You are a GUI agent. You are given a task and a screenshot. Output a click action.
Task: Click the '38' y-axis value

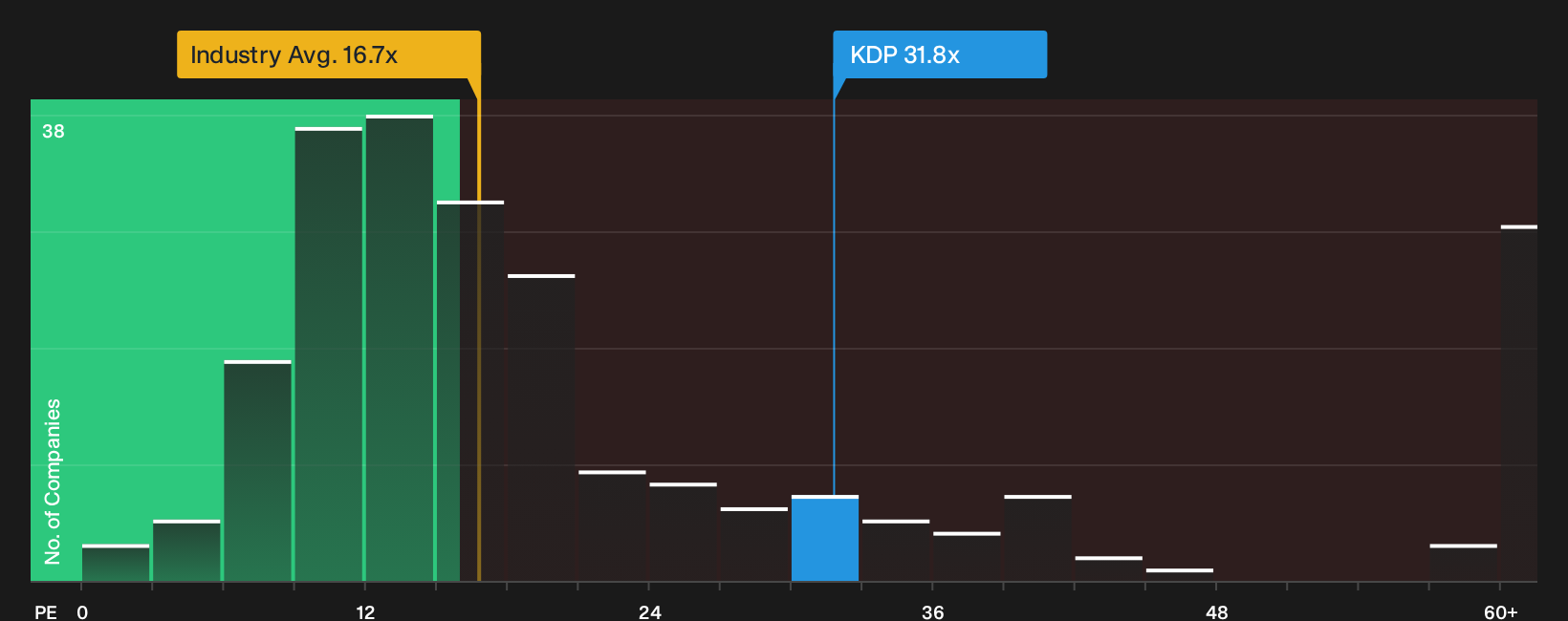(54, 132)
